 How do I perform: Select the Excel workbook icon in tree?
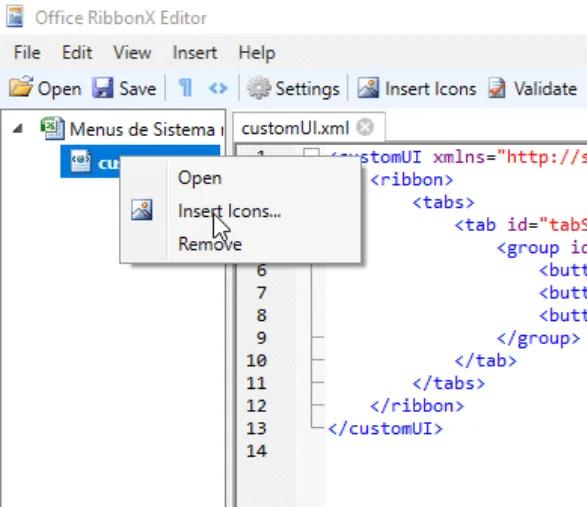(52, 128)
